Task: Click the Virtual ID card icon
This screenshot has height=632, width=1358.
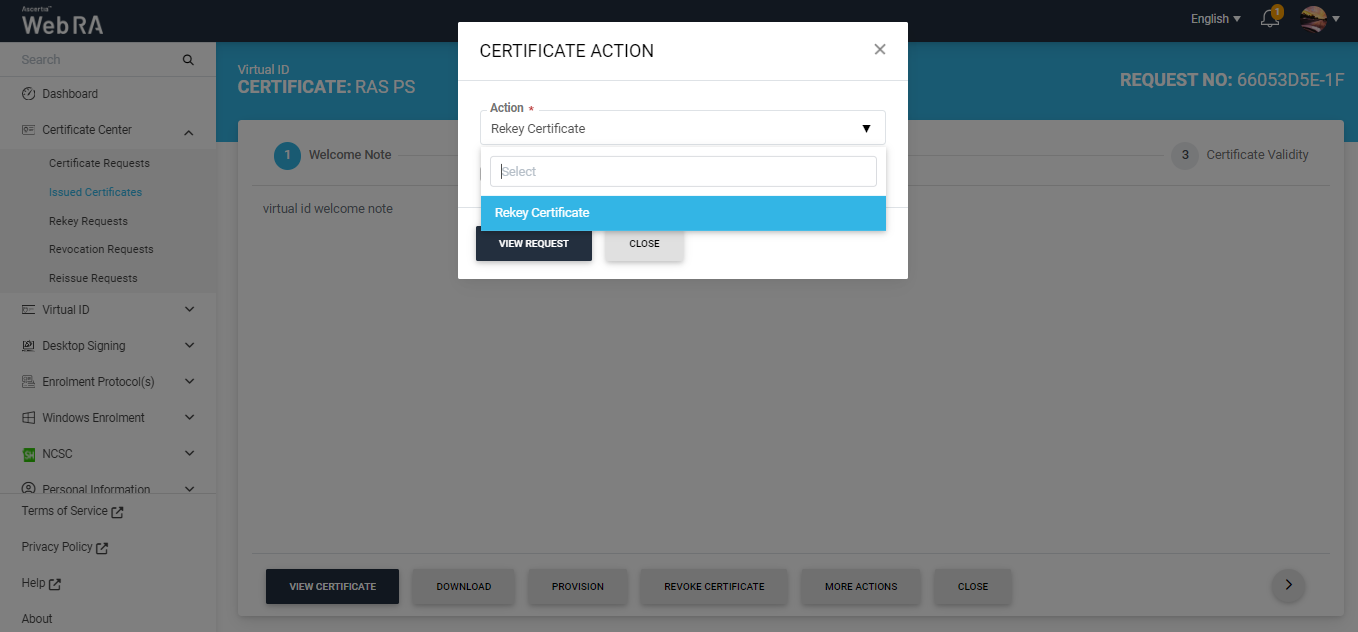Action: (x=29, y=310)
